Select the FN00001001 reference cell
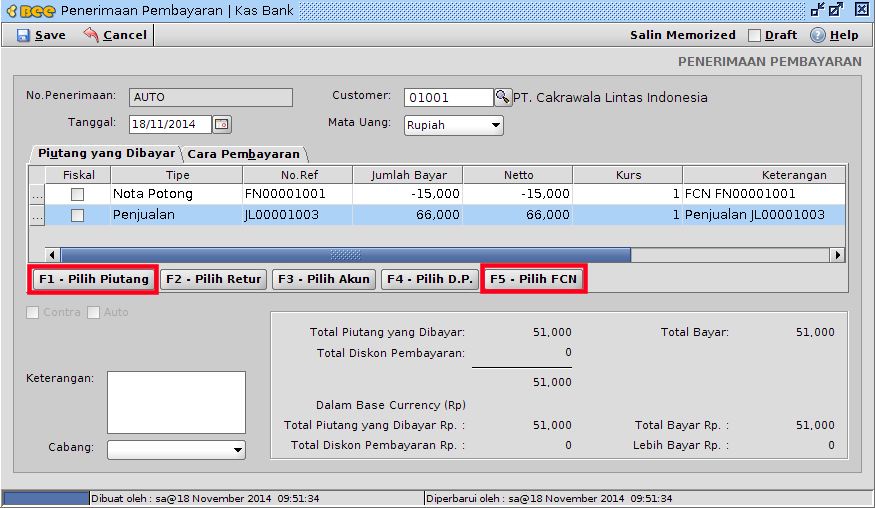875x508 pixels. tap(298, 194)
